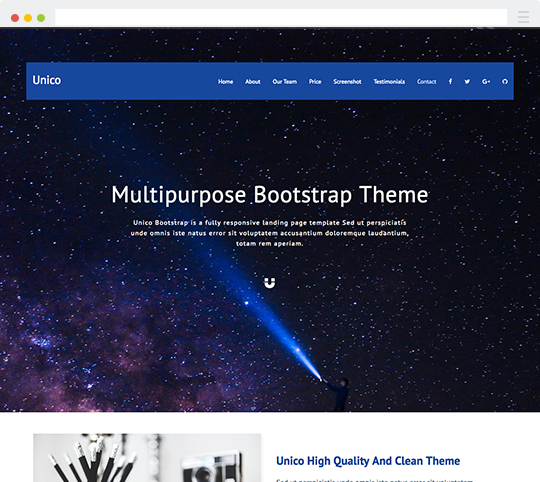
Task: View the Testimonials section link
Action: point(389,82)
